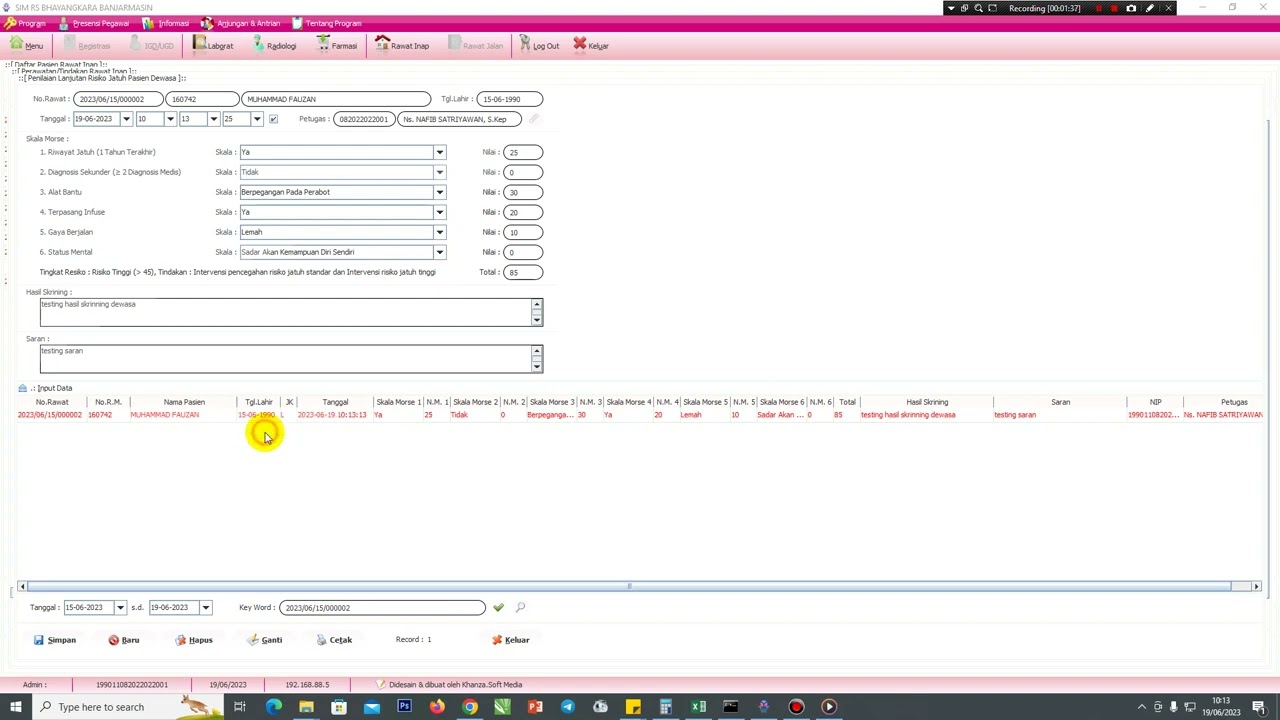Click the Saran text area
Viewport: 1280px width, 720px height.
tap(285, 359)
